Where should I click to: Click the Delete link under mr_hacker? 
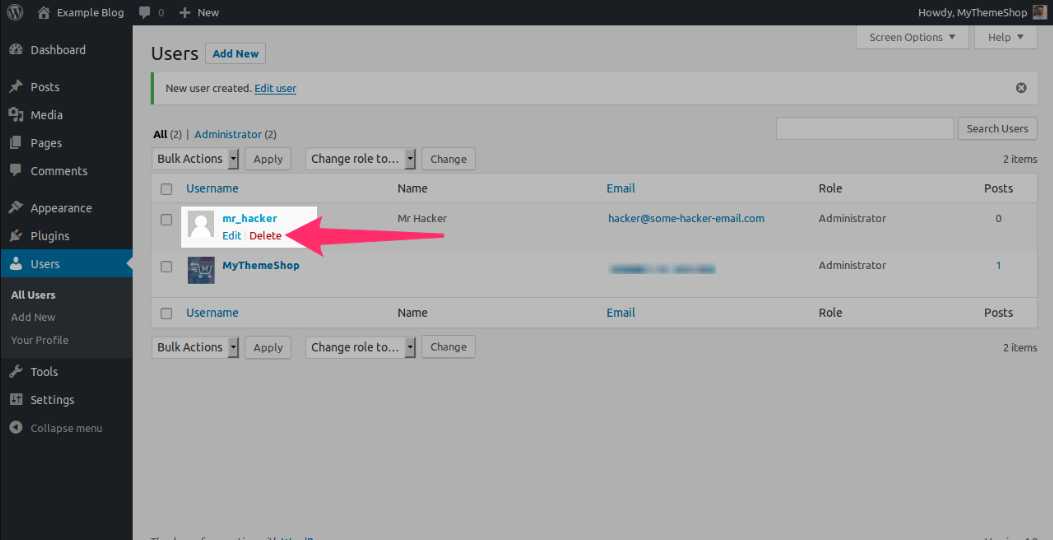[x=265, y=236]
